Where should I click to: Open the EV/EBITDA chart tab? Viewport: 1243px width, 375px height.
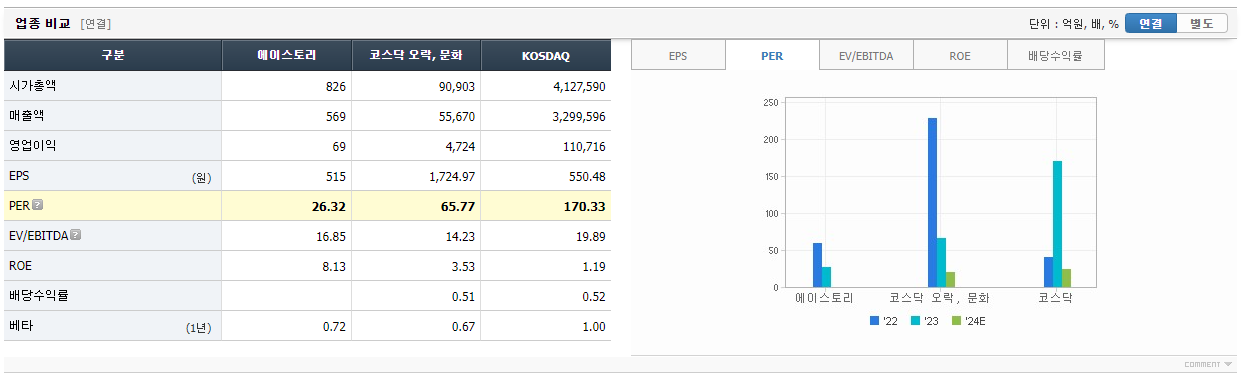tap(866, 56)
